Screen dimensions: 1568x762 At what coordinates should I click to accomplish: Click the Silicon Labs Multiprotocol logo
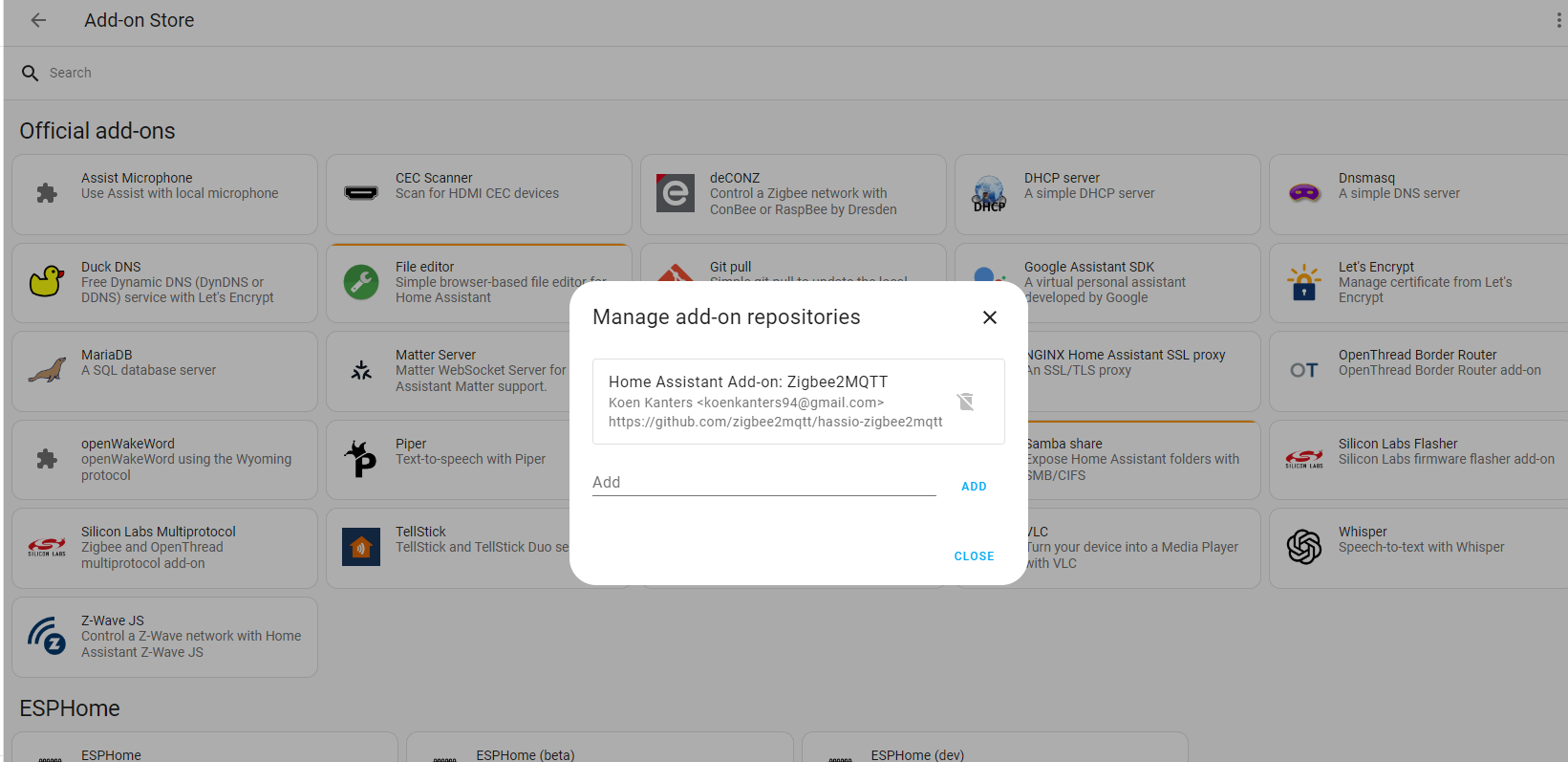[47, 548]
